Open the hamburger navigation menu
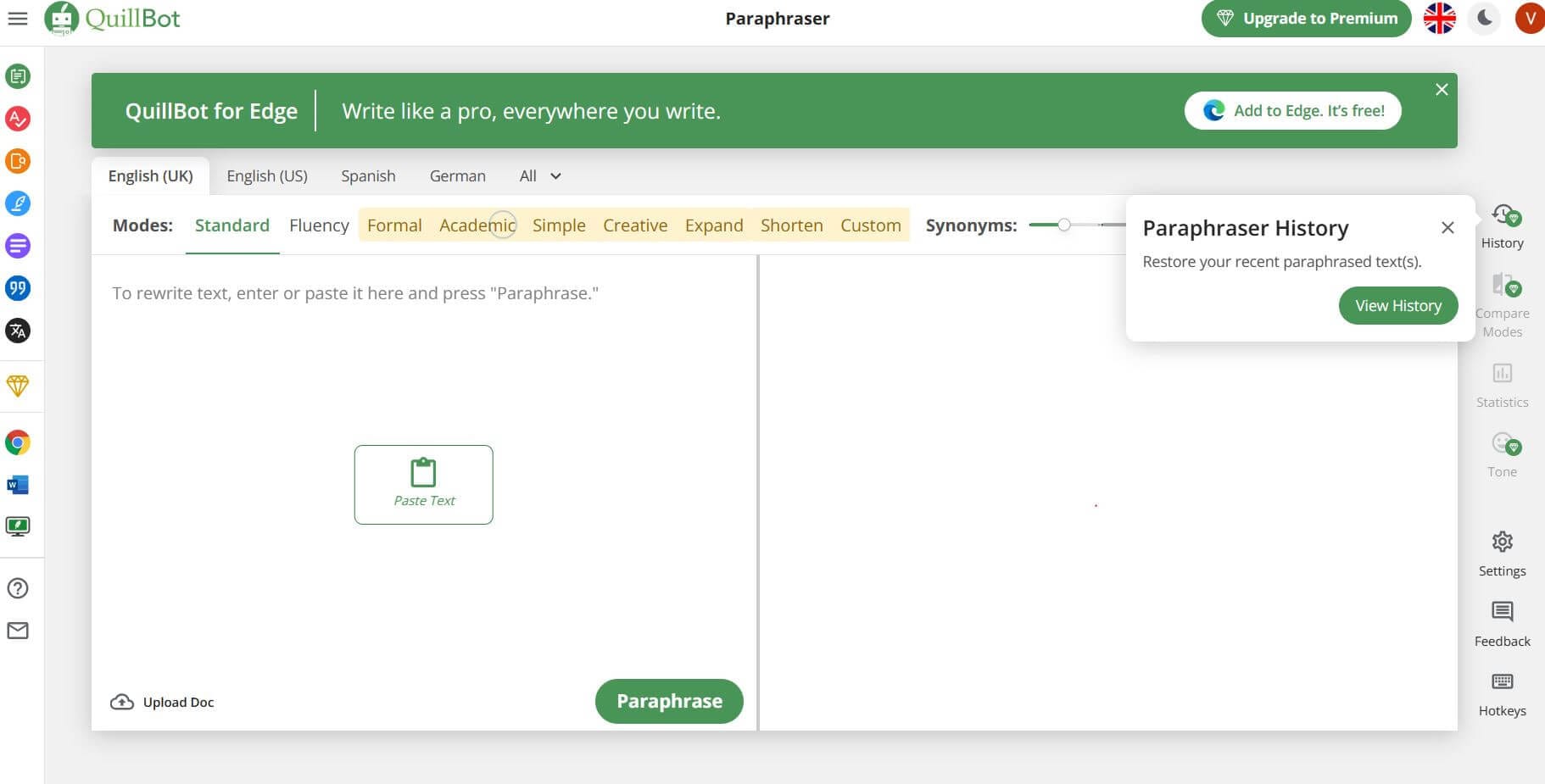1545x784 pixels. click(x=18, y=18)
